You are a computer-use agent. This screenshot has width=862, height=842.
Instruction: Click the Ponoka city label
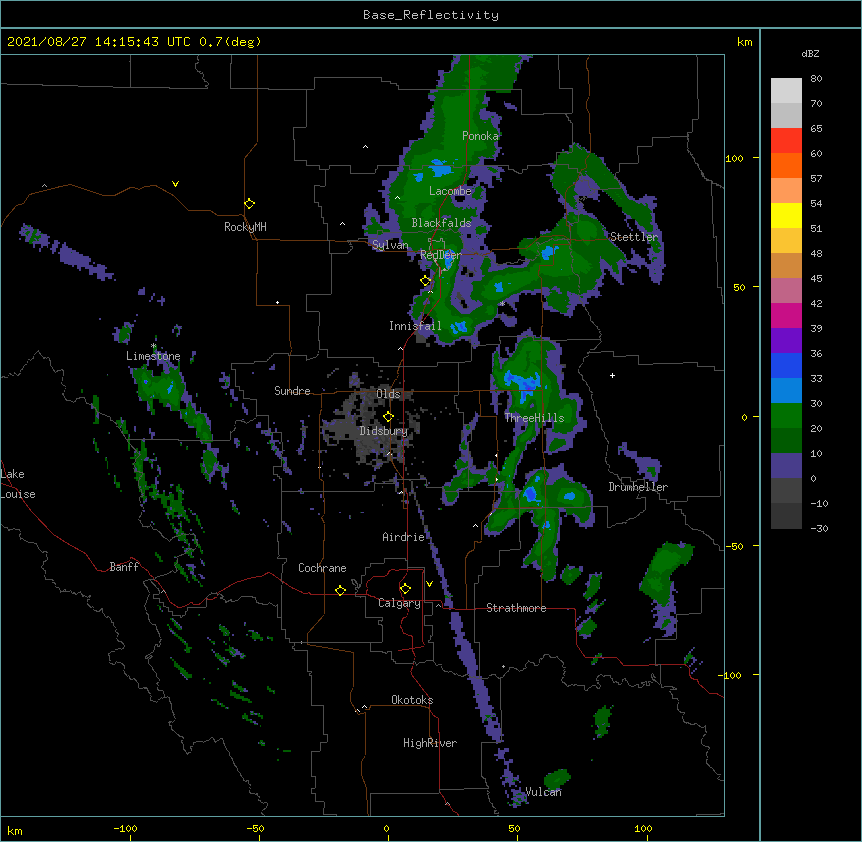480,136
